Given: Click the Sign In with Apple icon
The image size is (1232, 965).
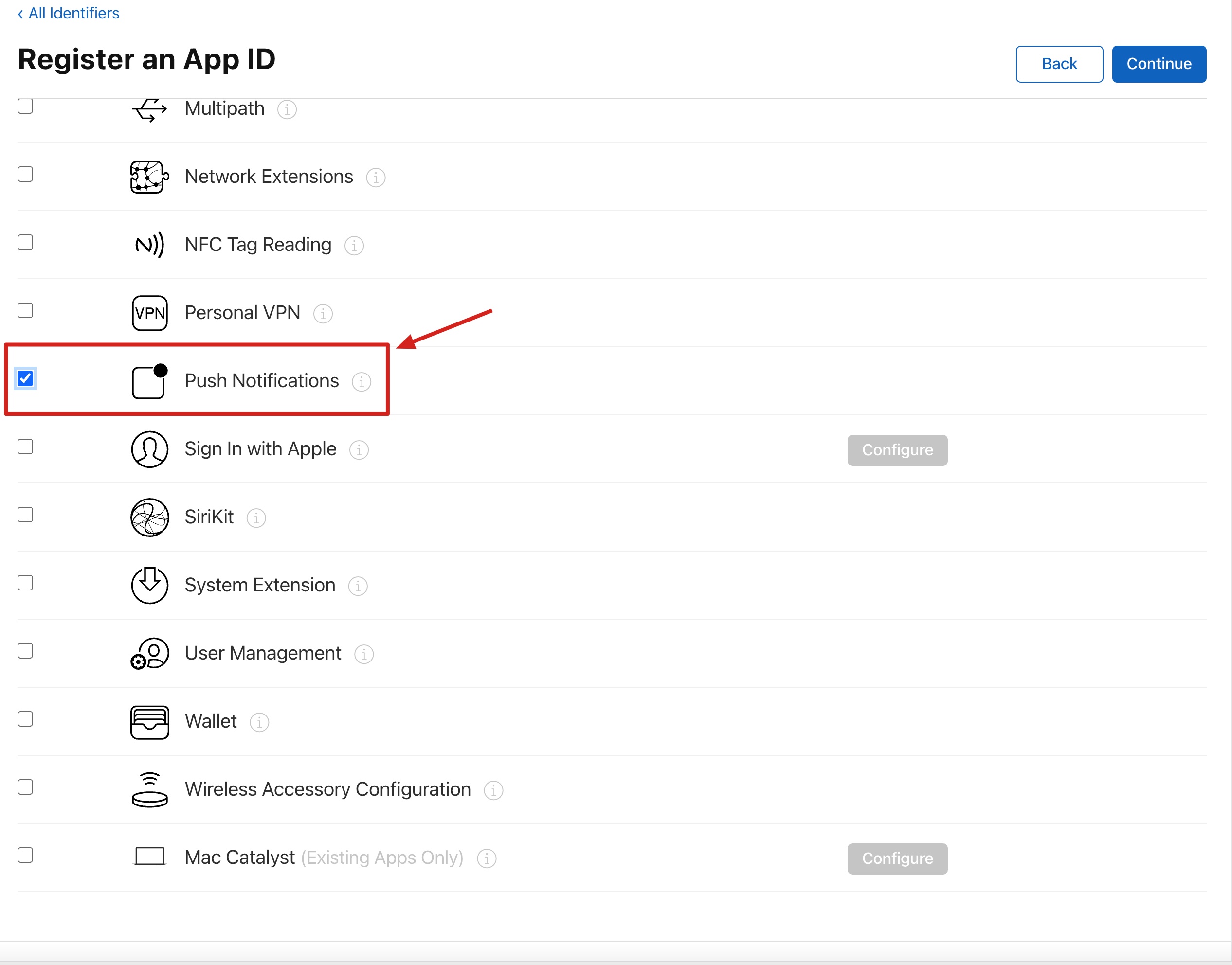Looking at the screenshot, I should 149,449.
